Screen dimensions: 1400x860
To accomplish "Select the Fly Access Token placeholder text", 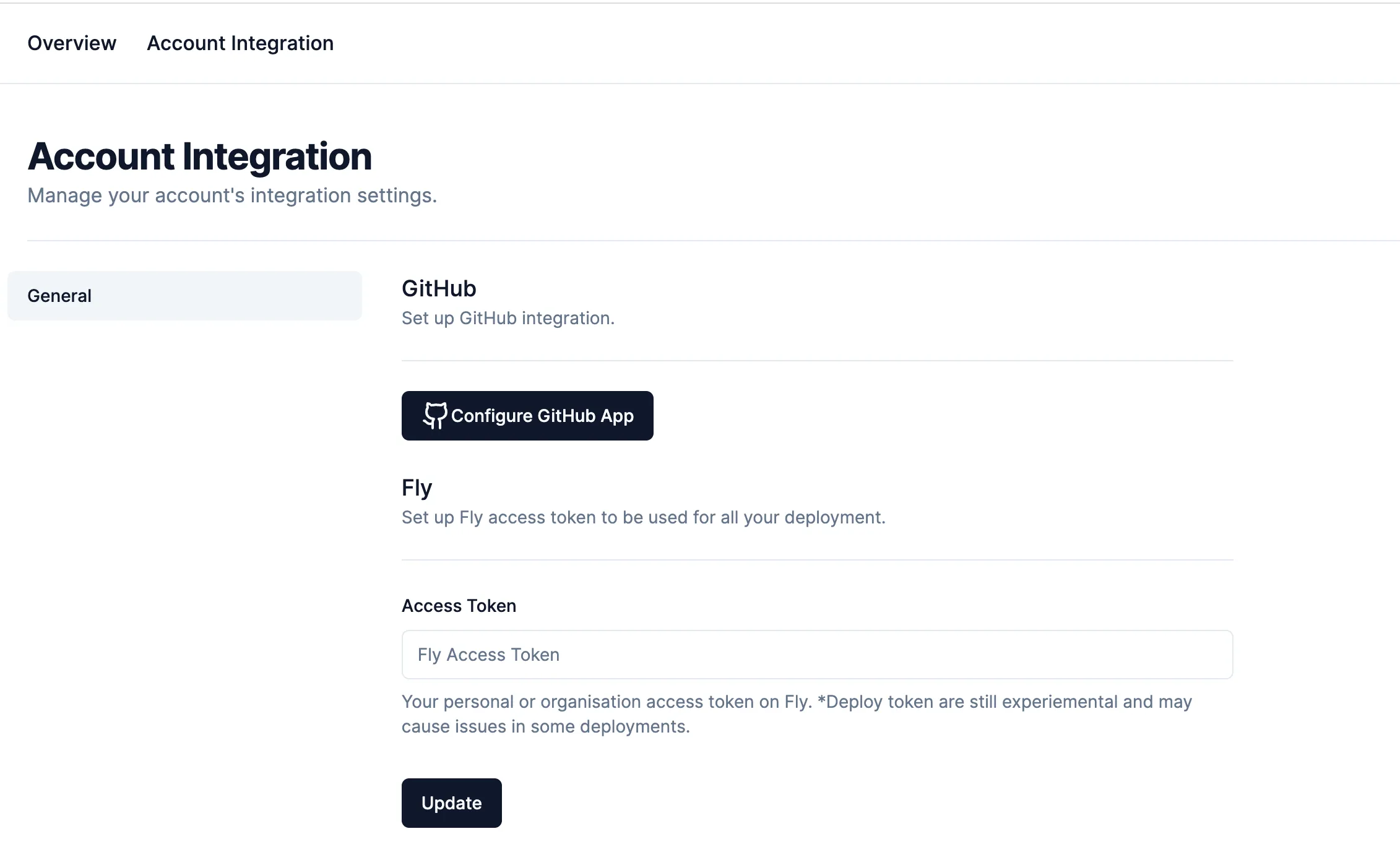I will (488, 655).
